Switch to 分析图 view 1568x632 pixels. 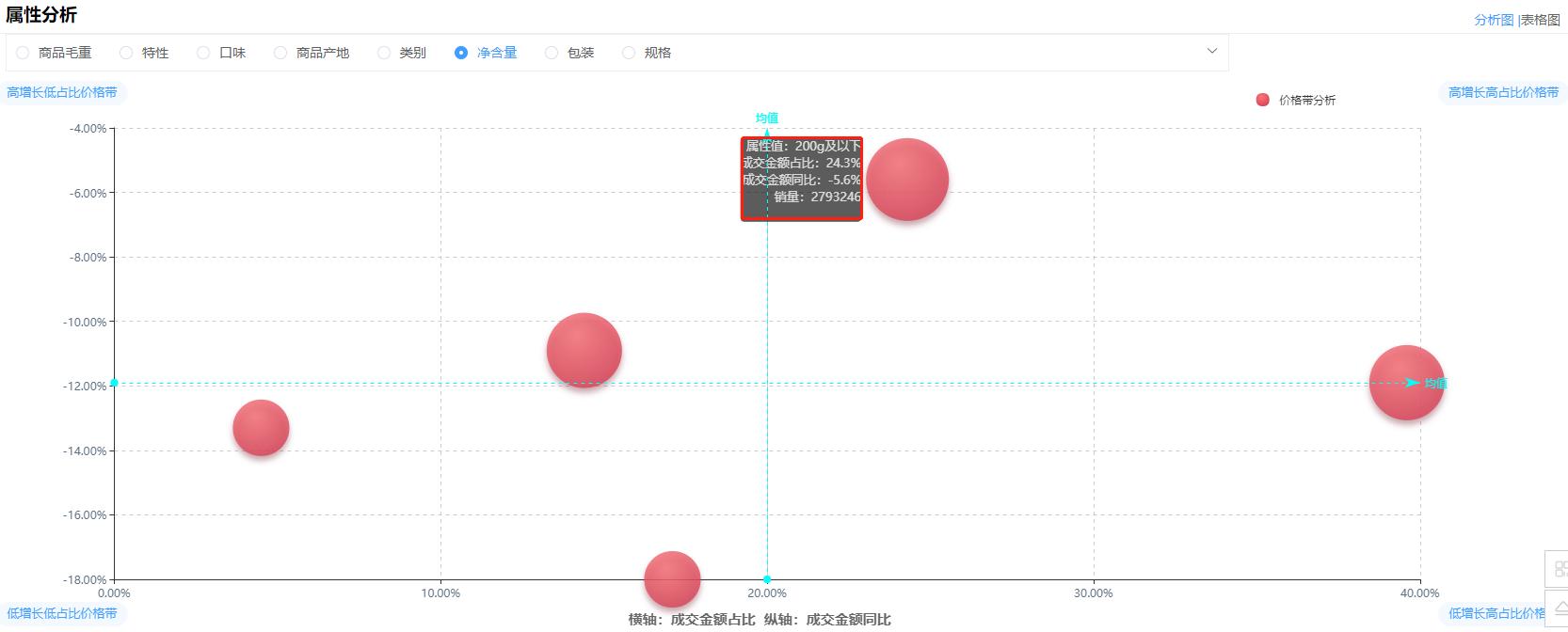pyautogui.click(x=1494, y=20)
